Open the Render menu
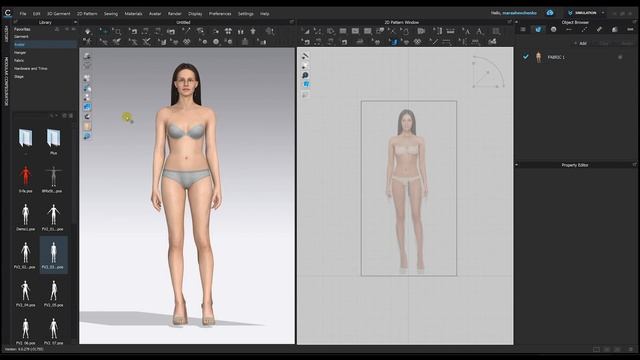Viewport: 640px width, 360px height. [x=175, y=13]
